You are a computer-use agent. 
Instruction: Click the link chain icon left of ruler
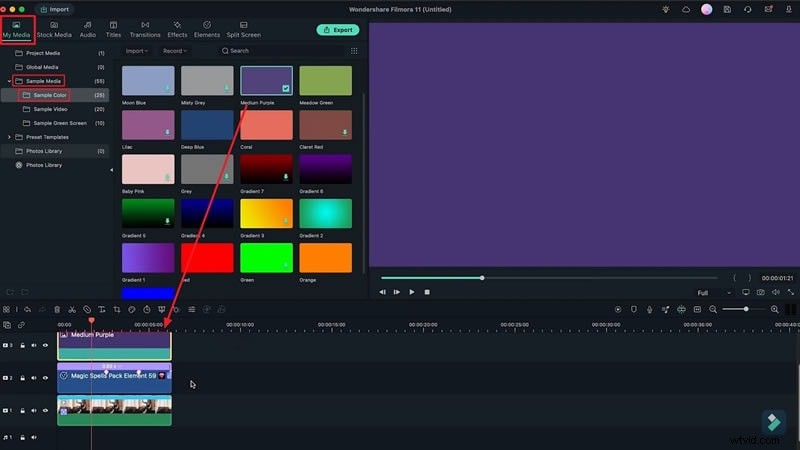tap(21, 325)
